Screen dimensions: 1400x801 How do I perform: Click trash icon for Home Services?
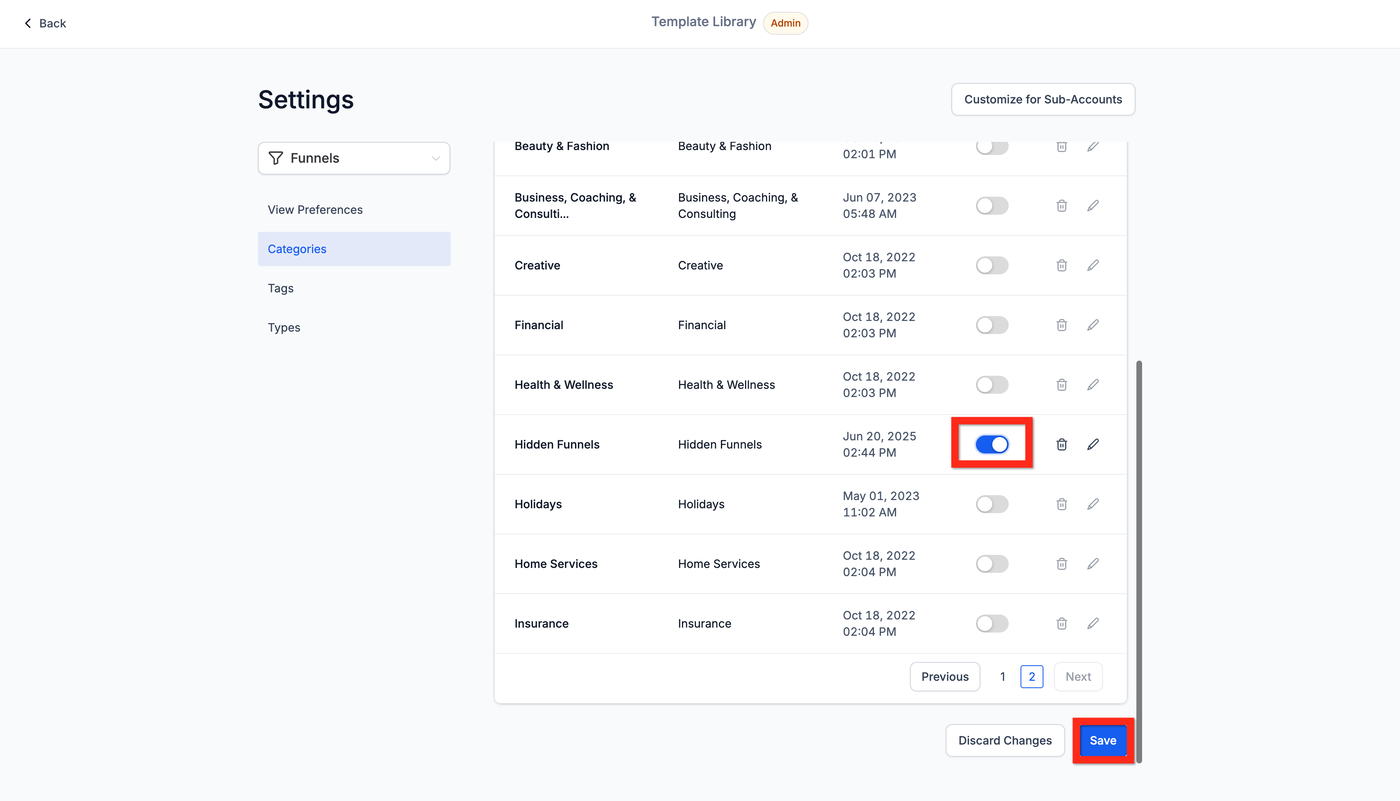tap(1062, 564)
